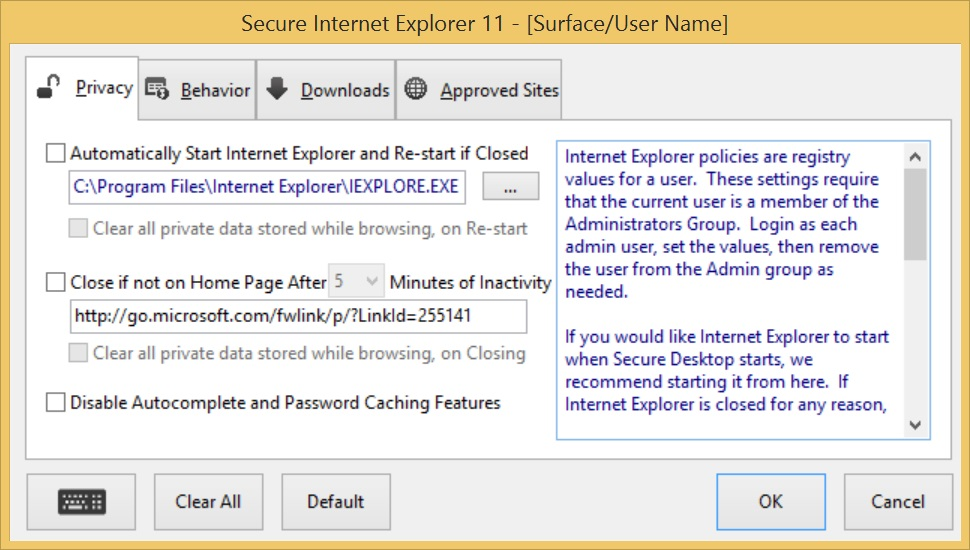Expand the minutes of inactivity dropdown
The width and height of the screenshot is (970, 550).
click(356, 281)
